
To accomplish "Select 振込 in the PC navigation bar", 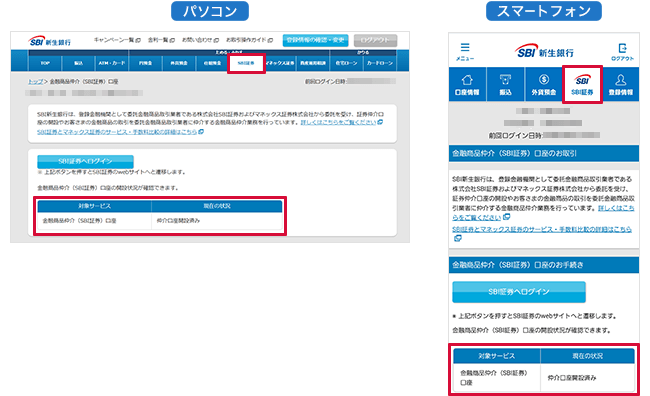I will [x=78, y=63].
